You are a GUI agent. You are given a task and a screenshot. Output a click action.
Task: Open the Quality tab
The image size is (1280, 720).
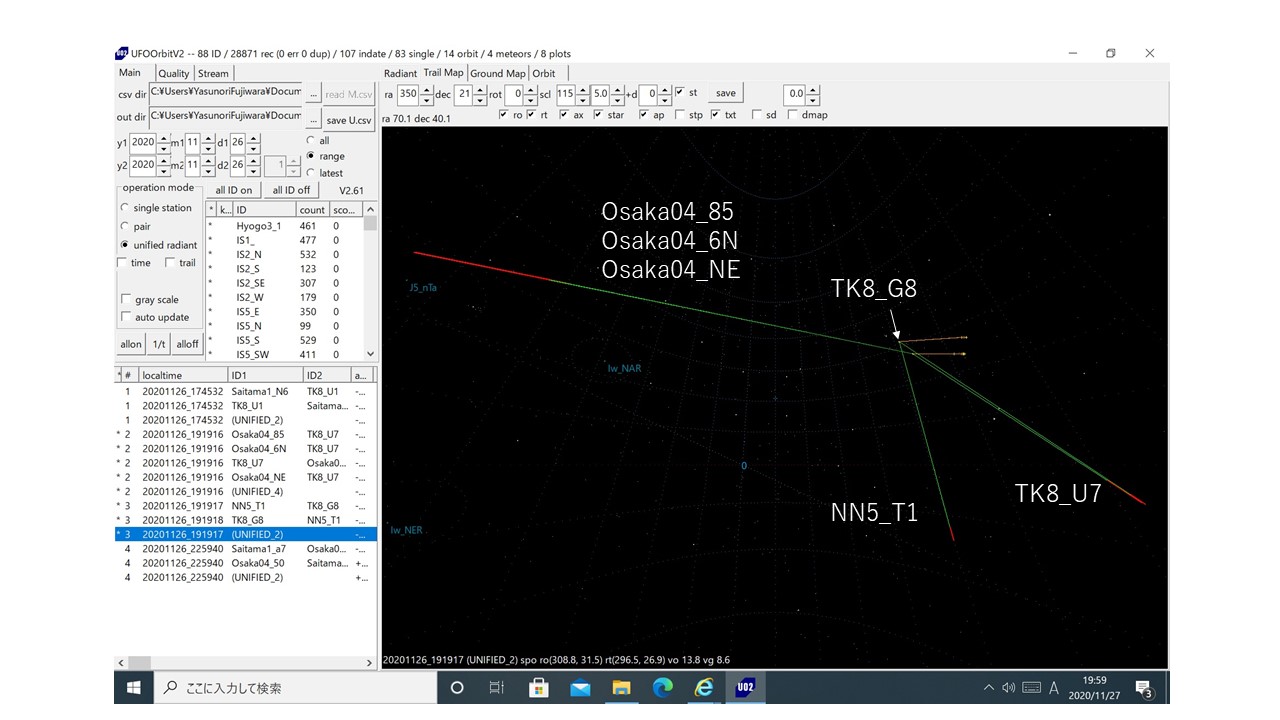173,73
